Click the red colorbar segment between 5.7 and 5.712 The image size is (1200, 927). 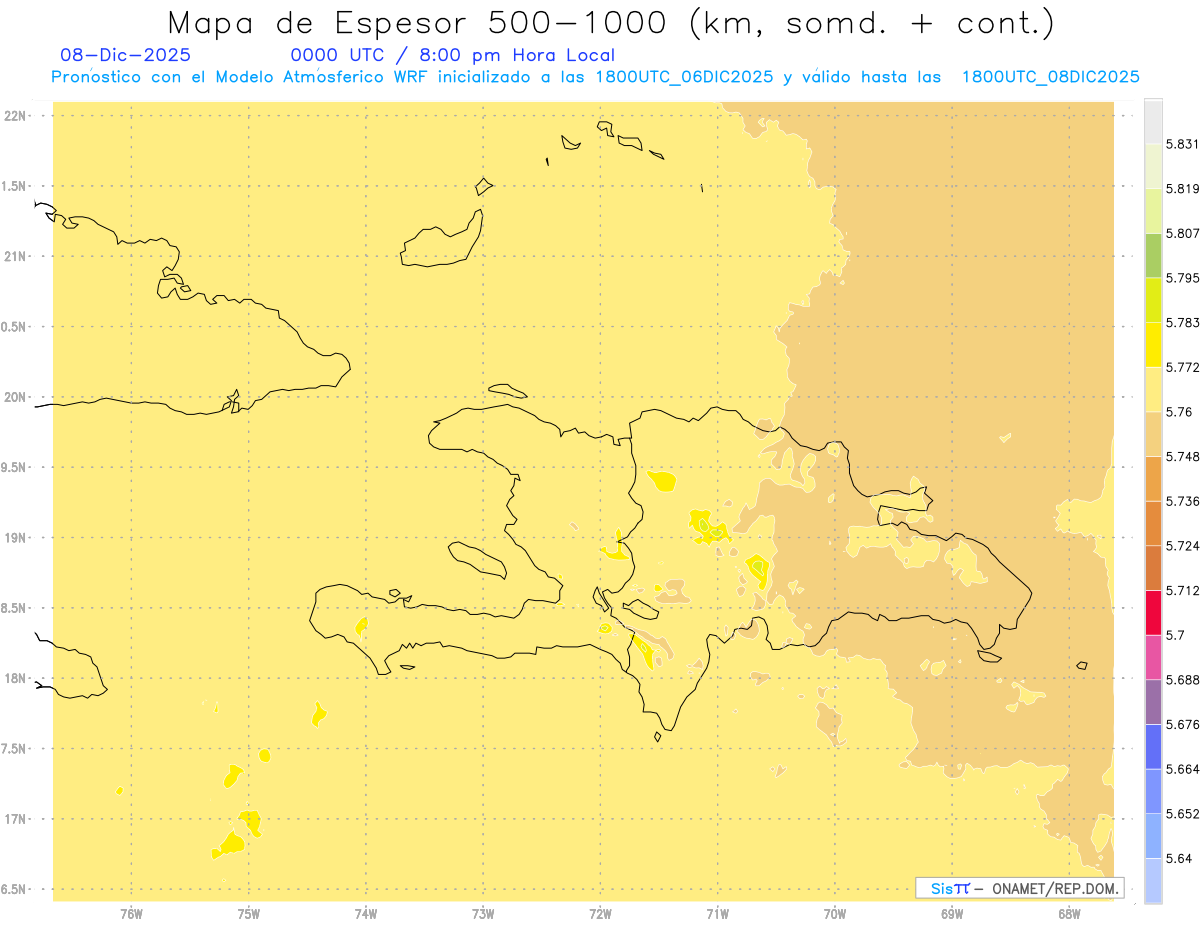(1153, 612)
